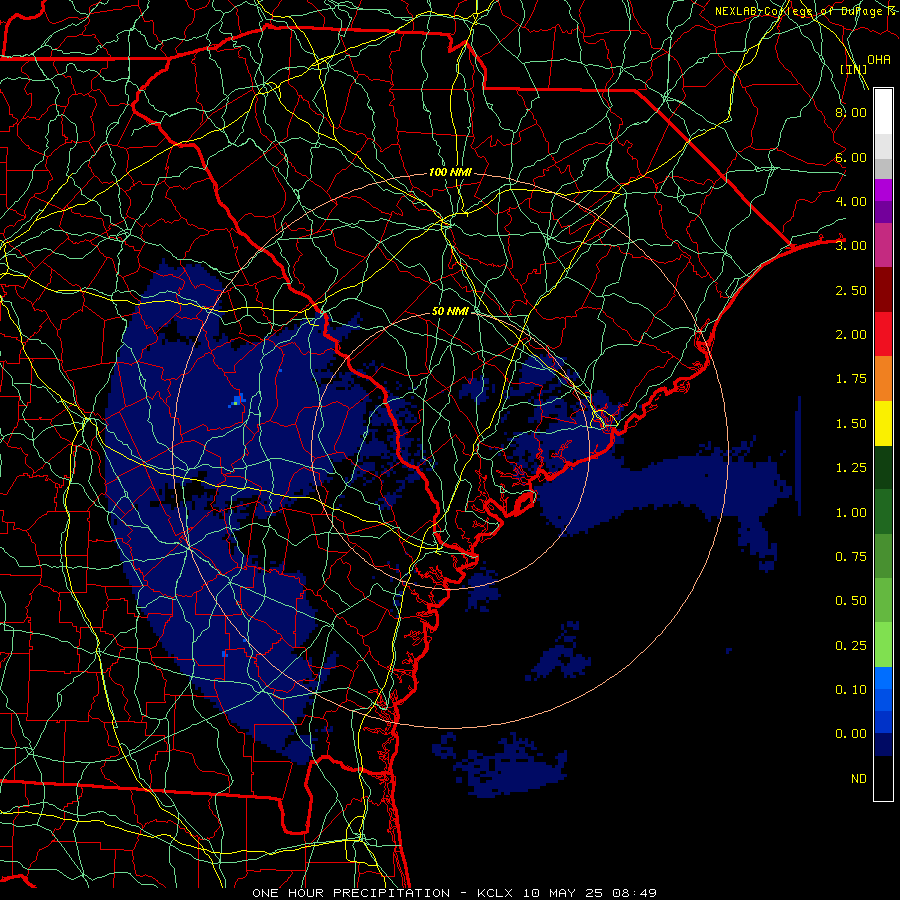
Task: Click the dark red legend color swatch
Action: click(x=883, y=290)
